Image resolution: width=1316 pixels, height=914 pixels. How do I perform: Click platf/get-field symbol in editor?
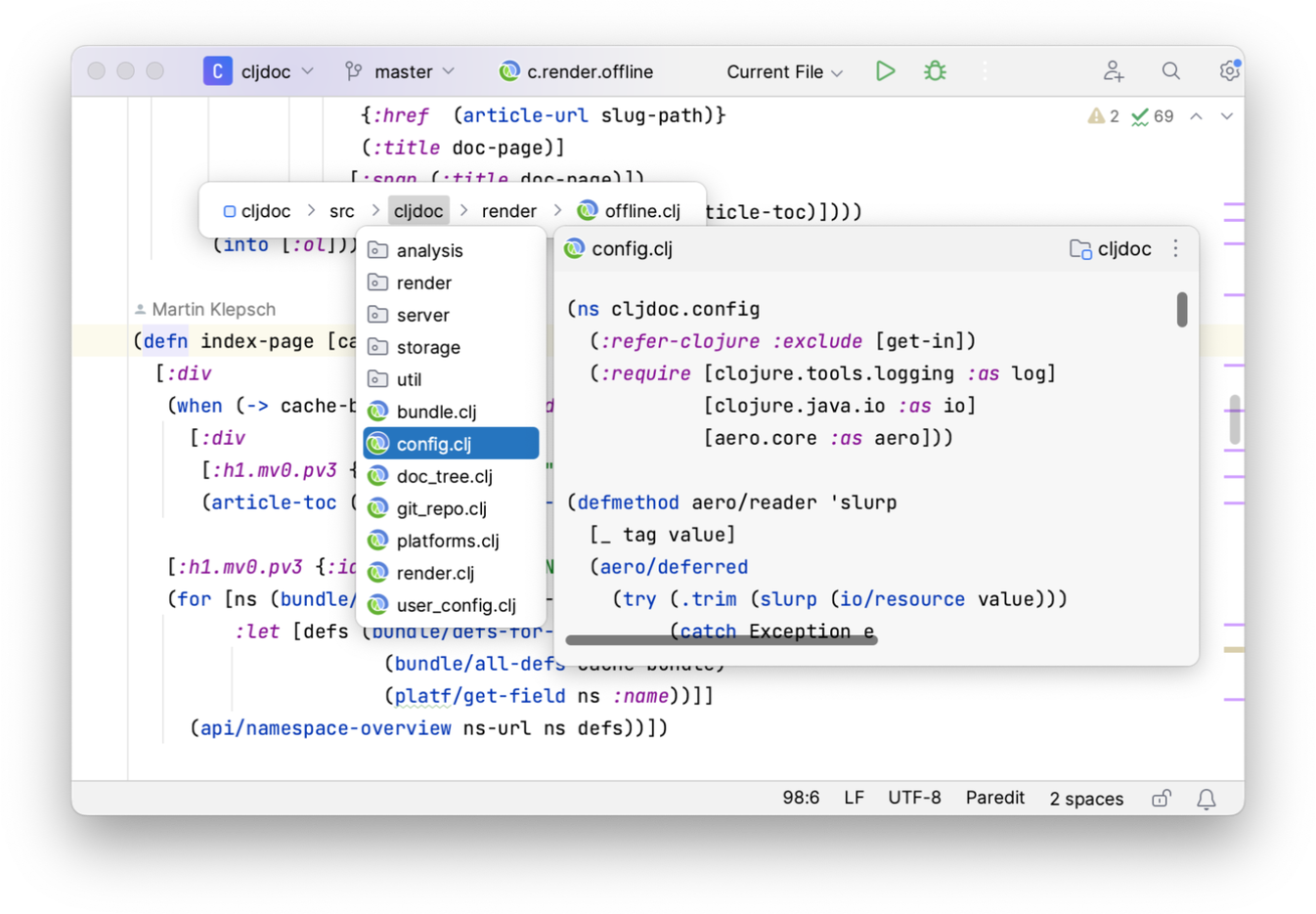pyautogui.click(x=480, y=696)
